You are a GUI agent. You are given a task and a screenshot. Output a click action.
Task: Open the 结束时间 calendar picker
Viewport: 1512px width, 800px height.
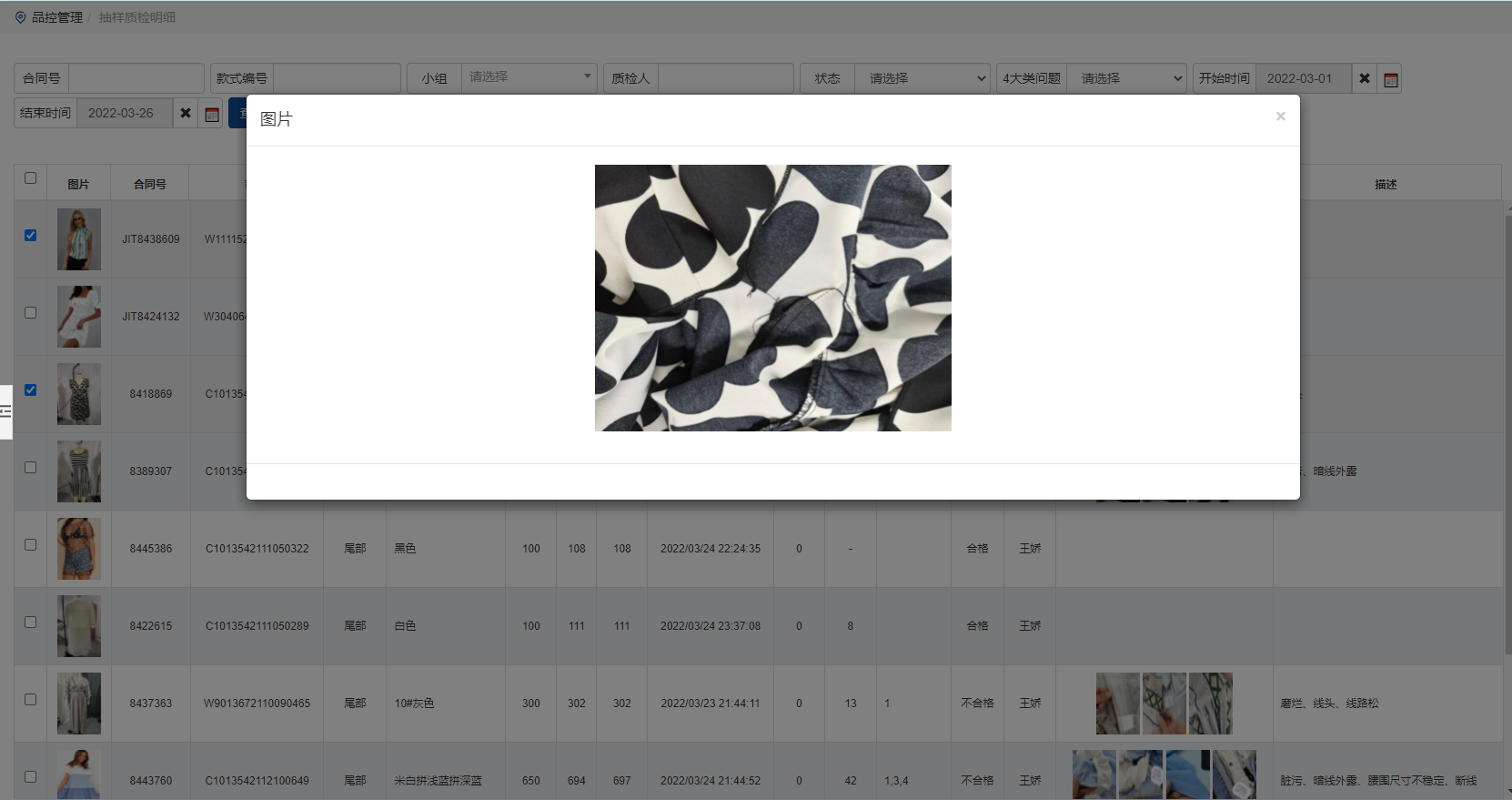(x=212, y=114)
